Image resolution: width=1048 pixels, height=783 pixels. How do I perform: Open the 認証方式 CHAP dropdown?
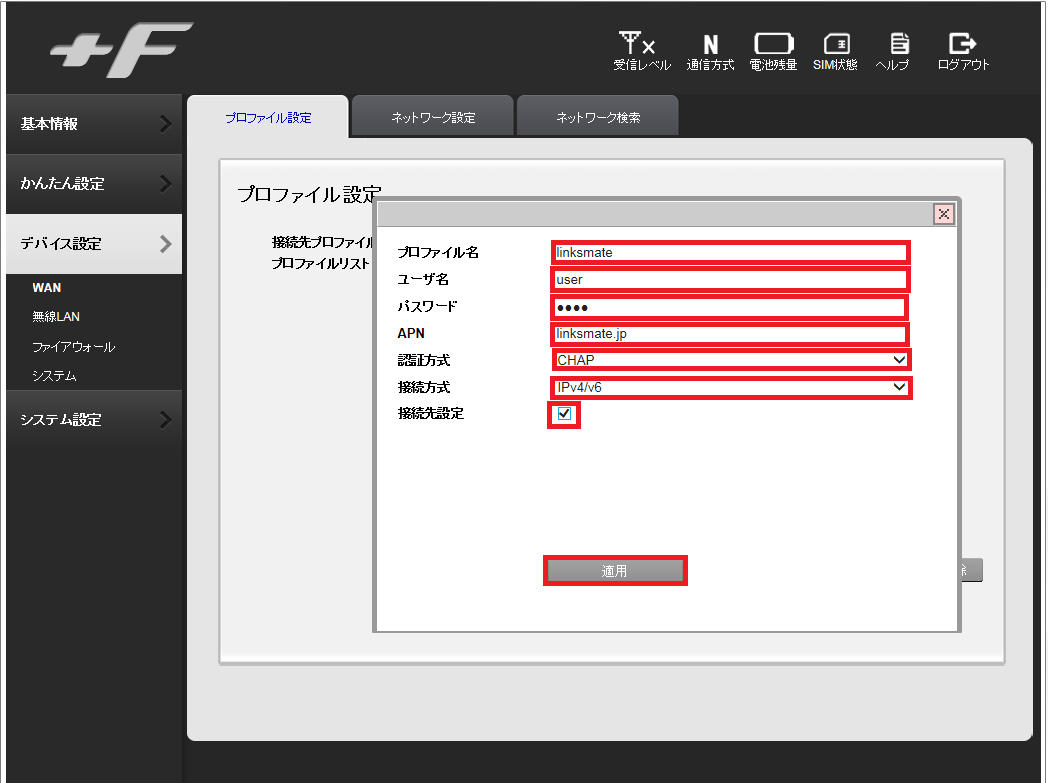[731, 360]
